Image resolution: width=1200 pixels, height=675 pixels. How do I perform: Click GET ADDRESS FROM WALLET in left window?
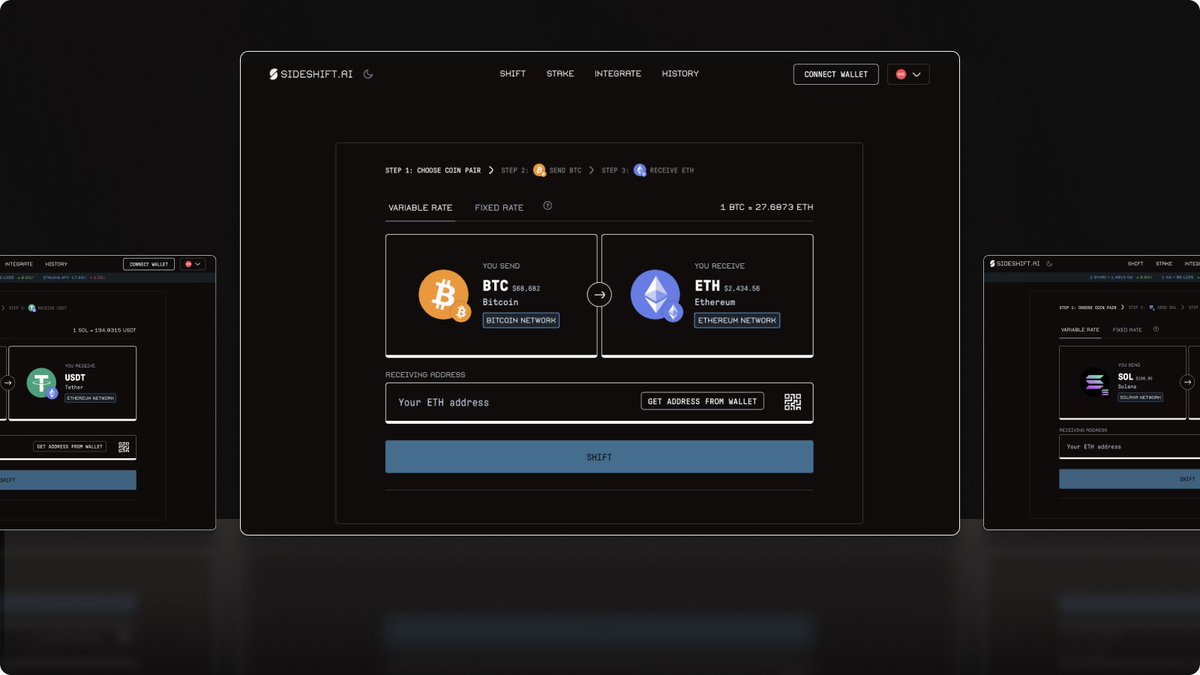[69, 447]
